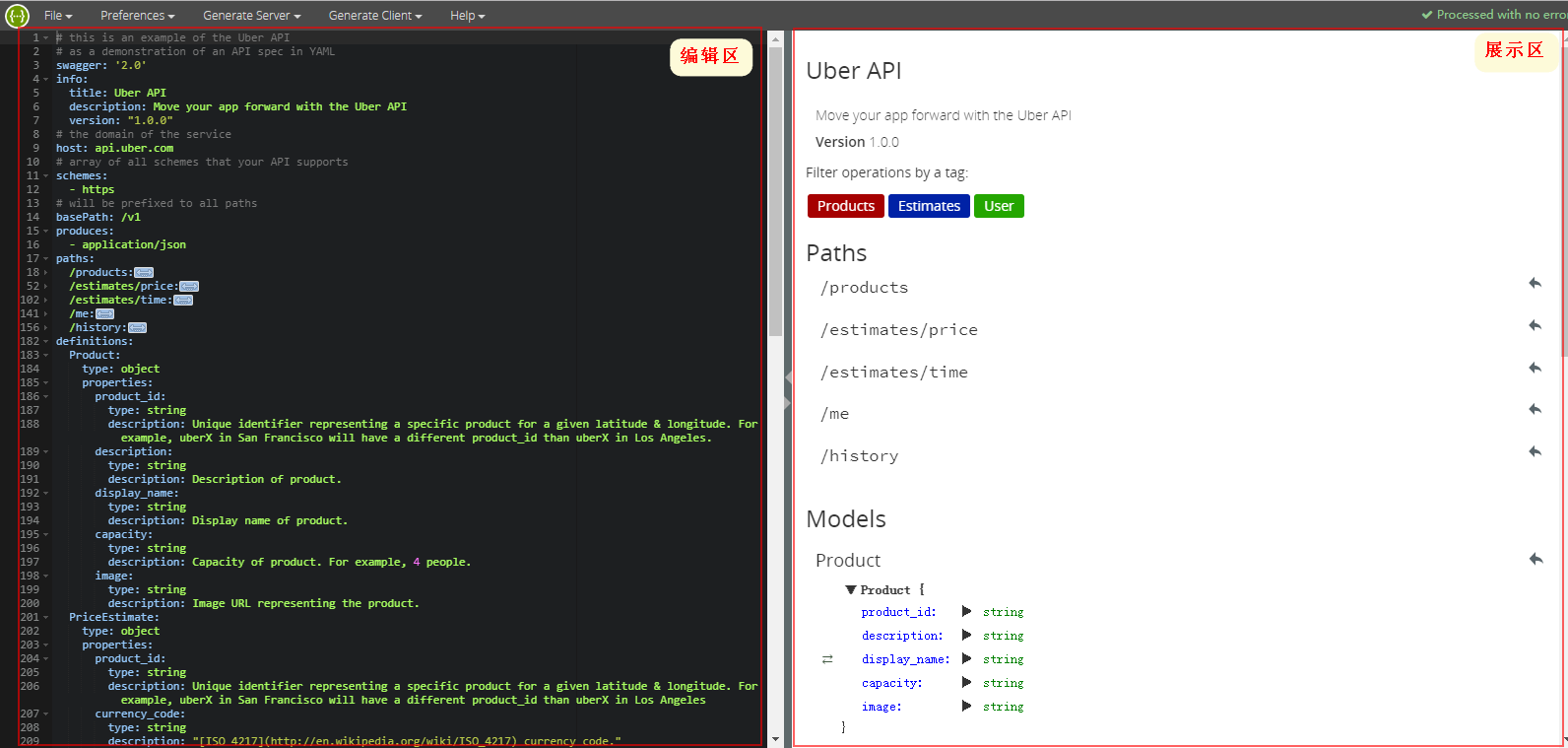The width and height of the screenshot is (1568, 748).
Task: Expand the description property triangle in Models
Action: [966, 636]
